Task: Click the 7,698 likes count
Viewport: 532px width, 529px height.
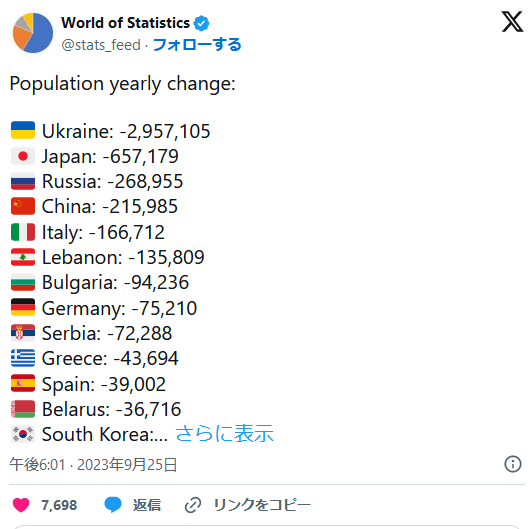Action: pyautogui.click(x=59, y=505)
